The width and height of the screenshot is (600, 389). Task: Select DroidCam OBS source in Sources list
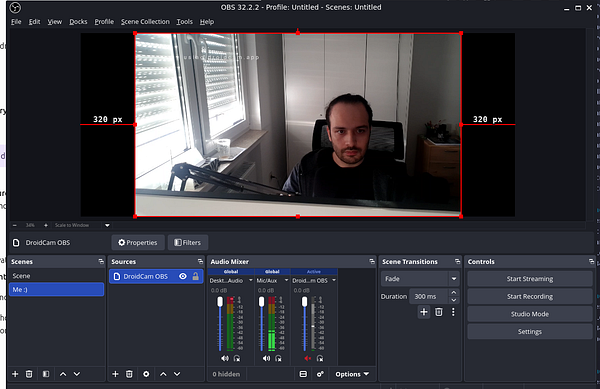click(x=156, y=276)
